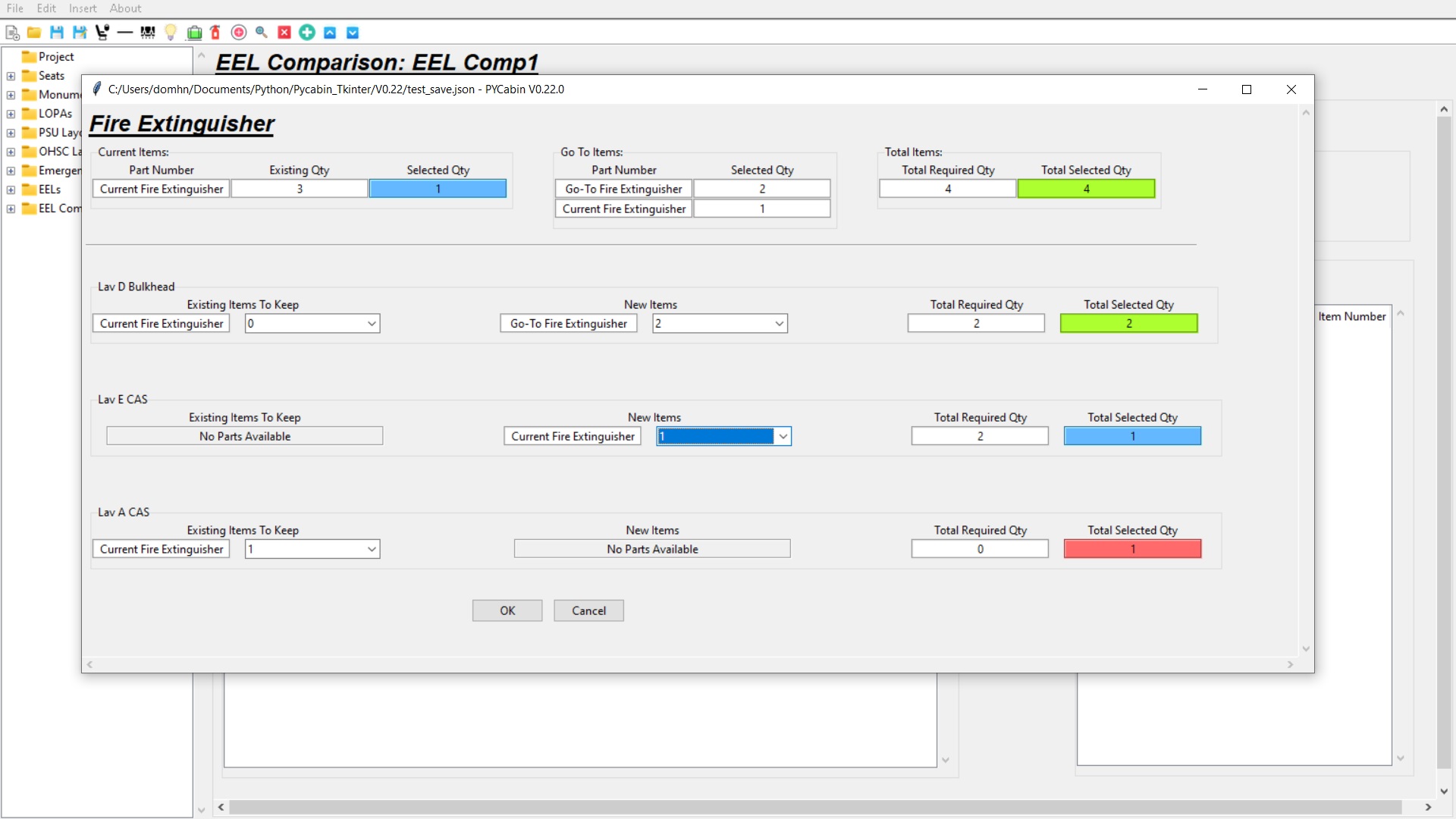Image resolution: width=1456 pixels, height=819 pixels.
Task: Click the Zoom icon in toolbar
Action: pyautogui.click(x=261, y=32)
